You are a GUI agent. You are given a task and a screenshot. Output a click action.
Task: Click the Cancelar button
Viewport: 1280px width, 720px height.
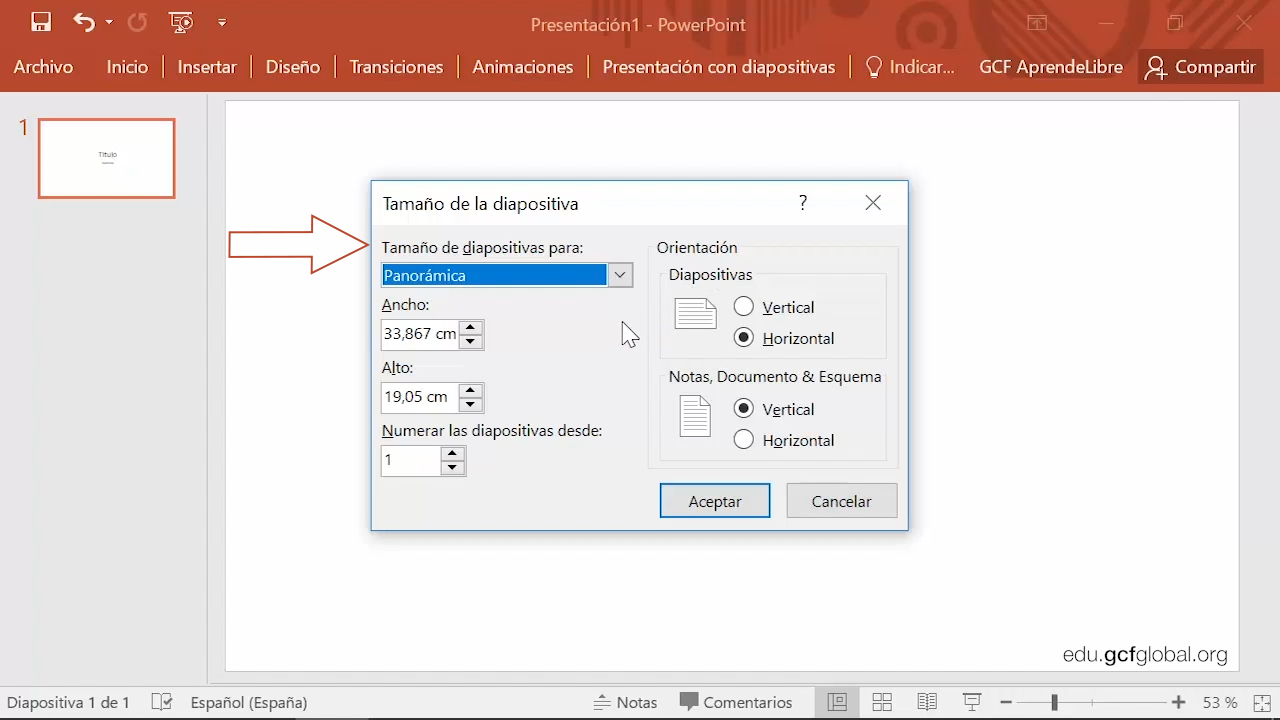click(842, 501)
